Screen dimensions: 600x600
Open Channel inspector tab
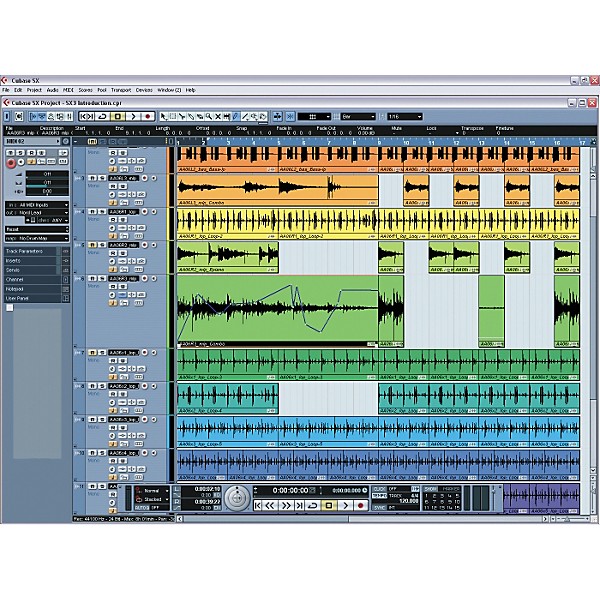click(x=37, y=279)
